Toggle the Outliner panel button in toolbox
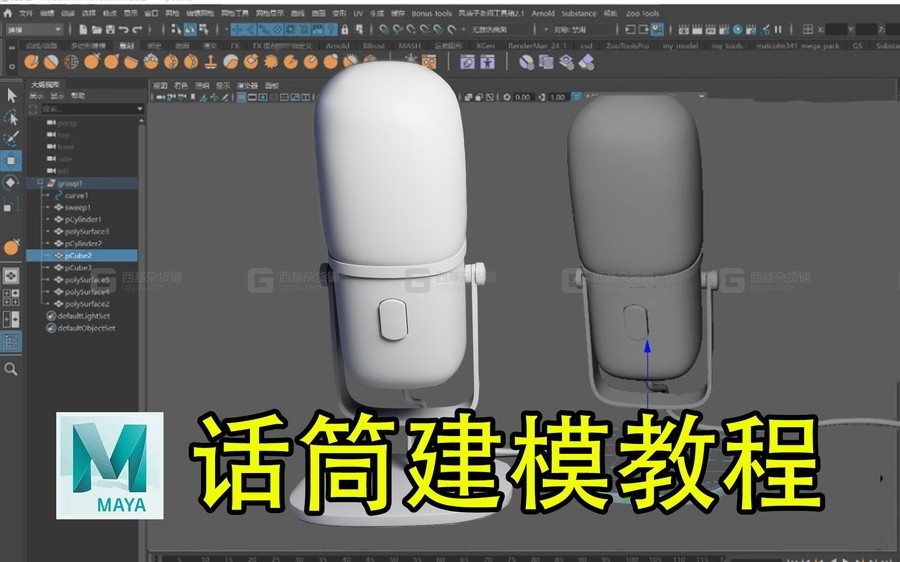The width and height of the screenshot is (900, 562). [x=11, y=341]
